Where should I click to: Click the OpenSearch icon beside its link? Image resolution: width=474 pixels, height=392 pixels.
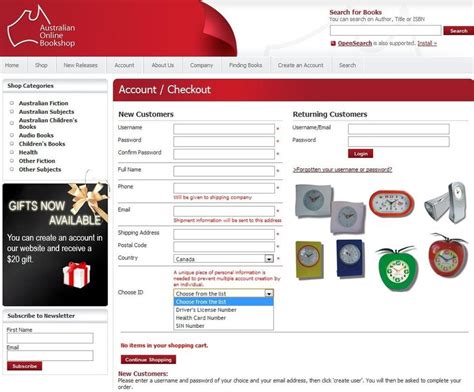[333, 43]
